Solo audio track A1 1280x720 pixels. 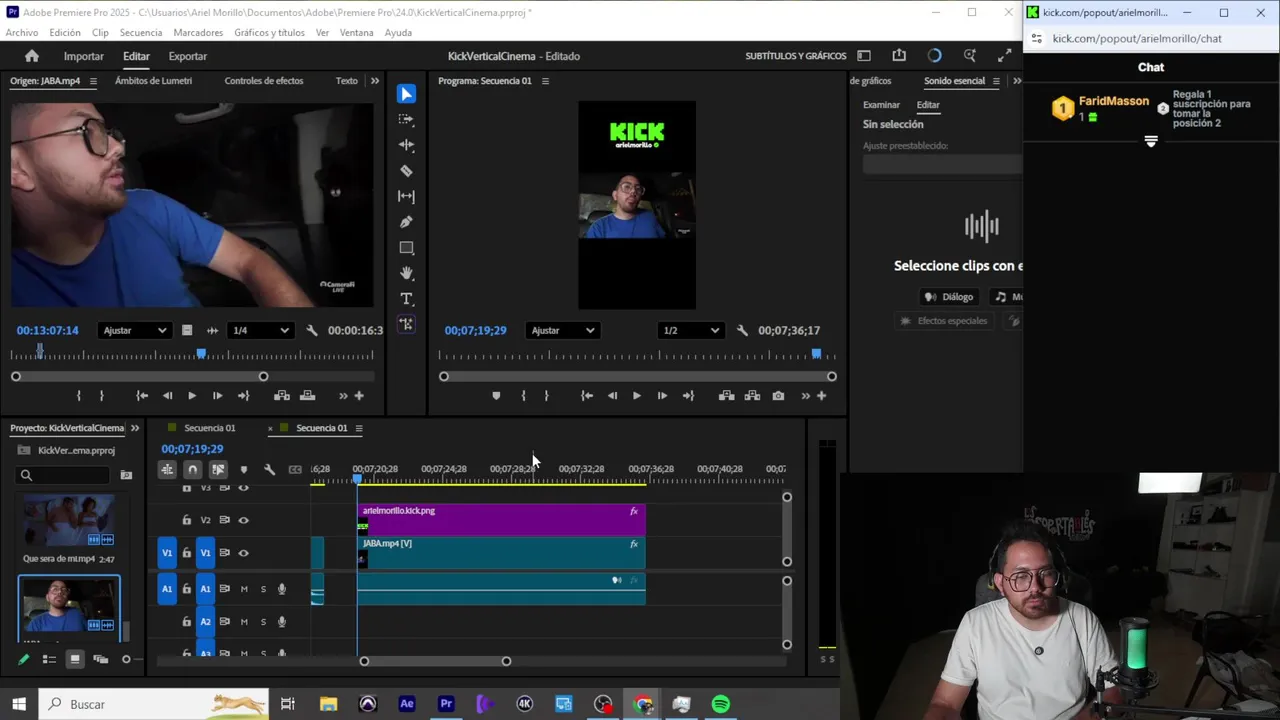click(263, 589)
